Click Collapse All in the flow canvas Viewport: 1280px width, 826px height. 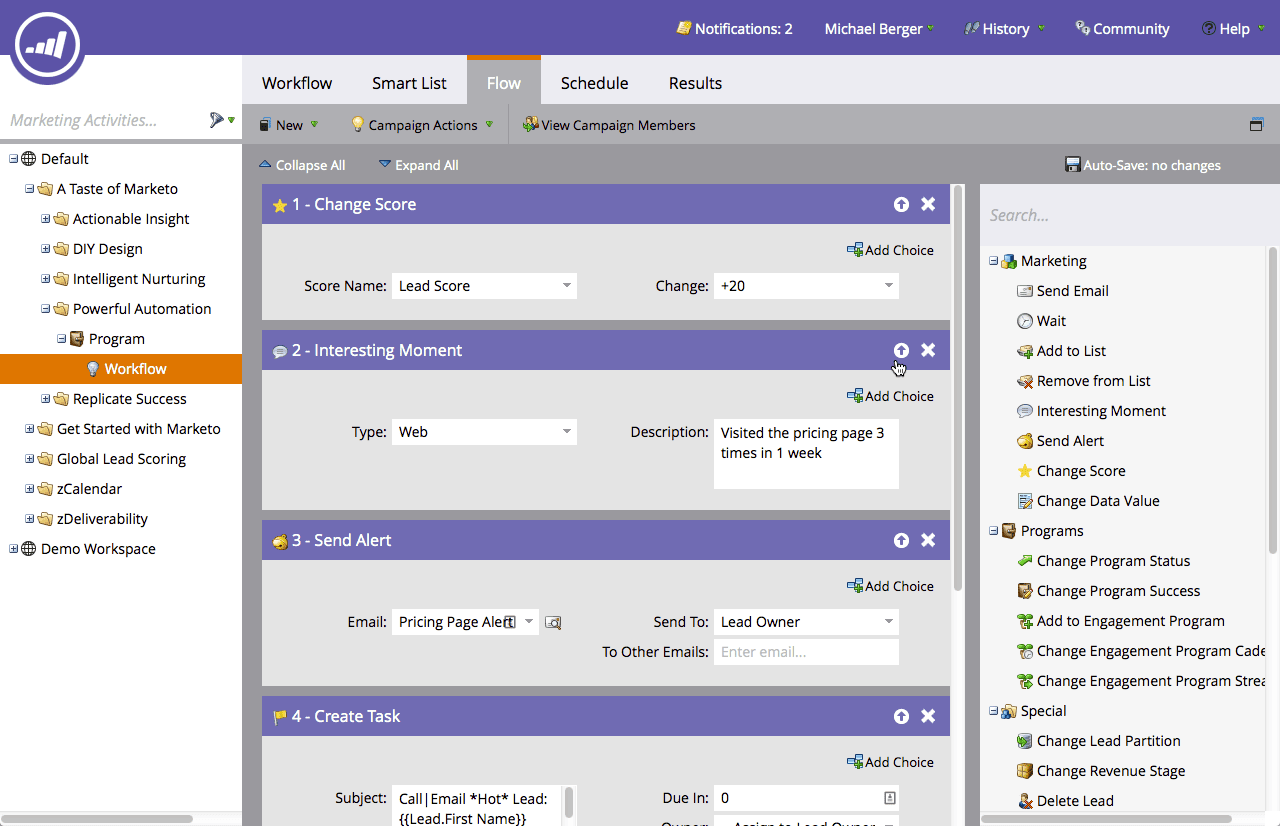click(x=302, y=165)
